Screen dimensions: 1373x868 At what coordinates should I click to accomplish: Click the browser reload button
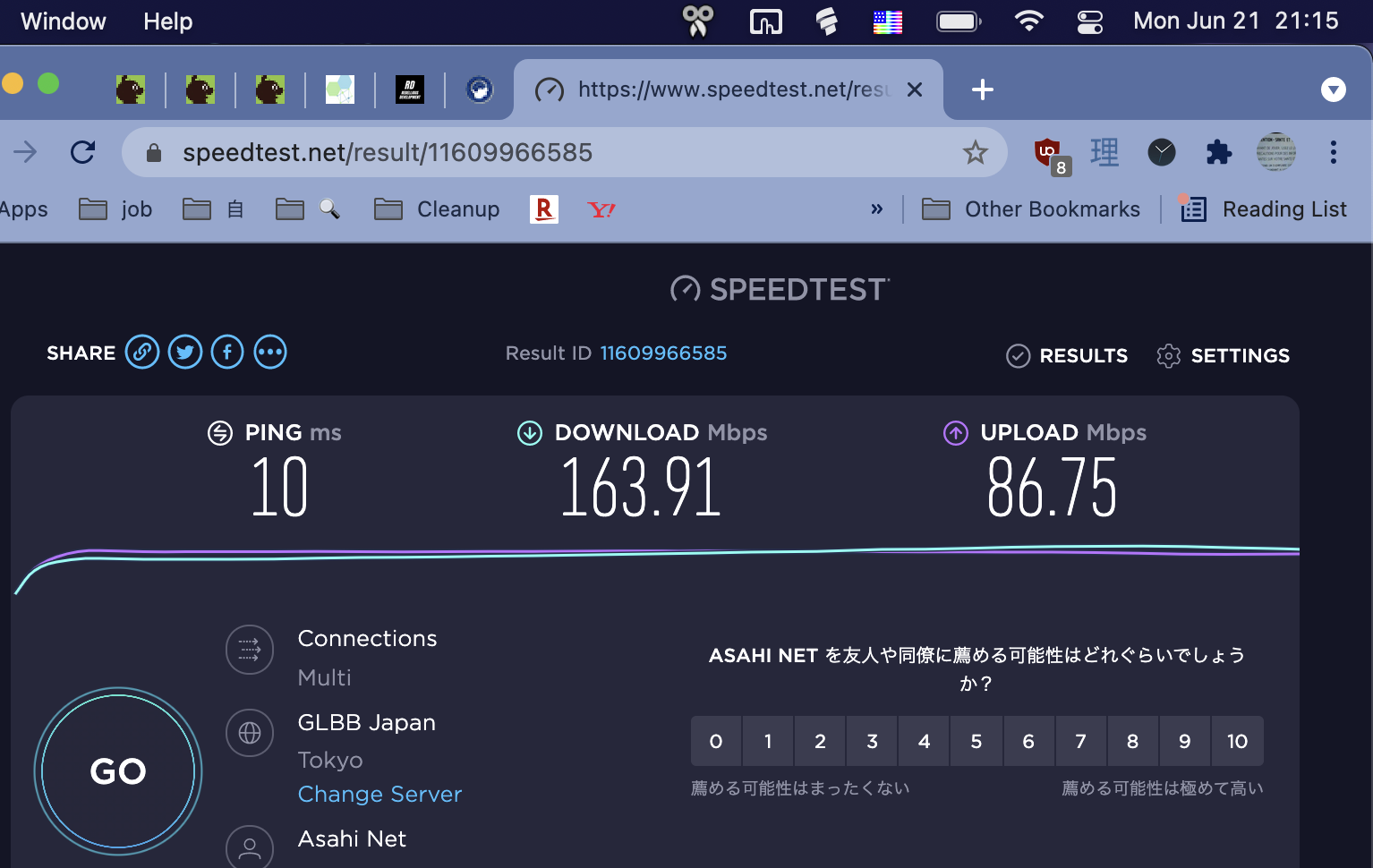point(83,153)
